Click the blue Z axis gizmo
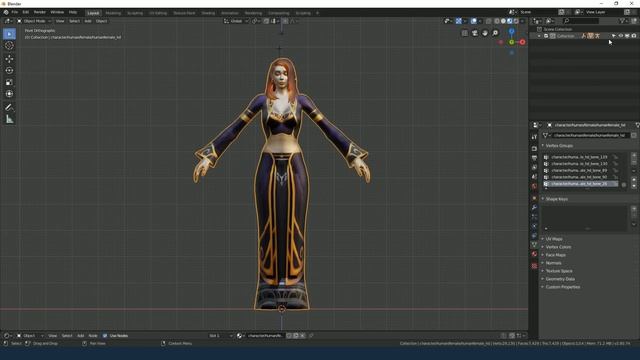640x360 pixels. click(511, 31)
